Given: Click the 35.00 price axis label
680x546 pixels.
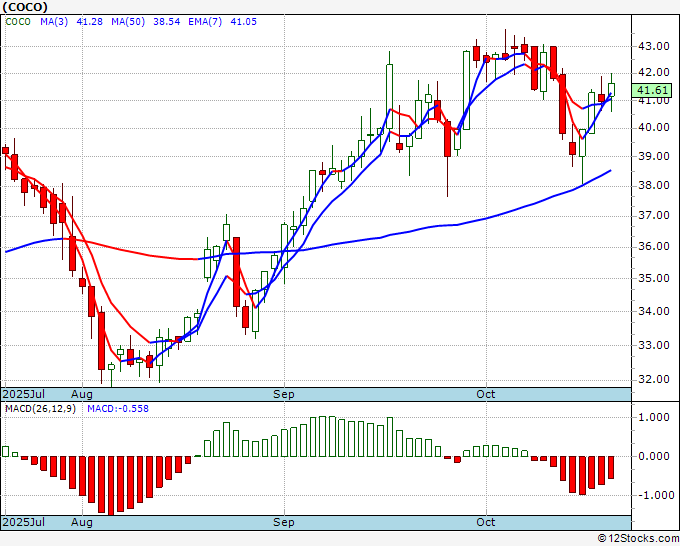Looking at the screenshot, I should [x=653, y=278].
